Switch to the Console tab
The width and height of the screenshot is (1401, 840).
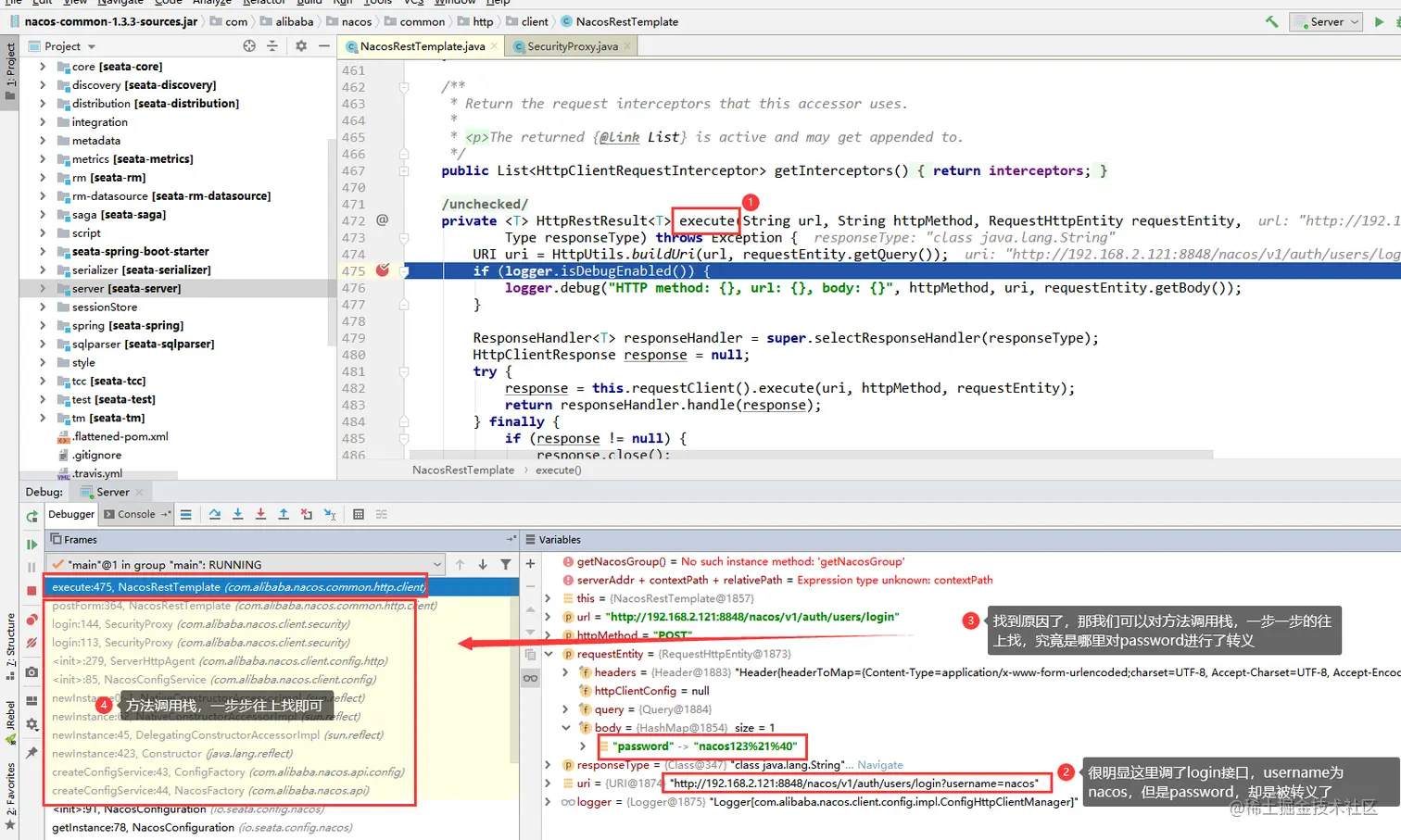coord(136,514)
